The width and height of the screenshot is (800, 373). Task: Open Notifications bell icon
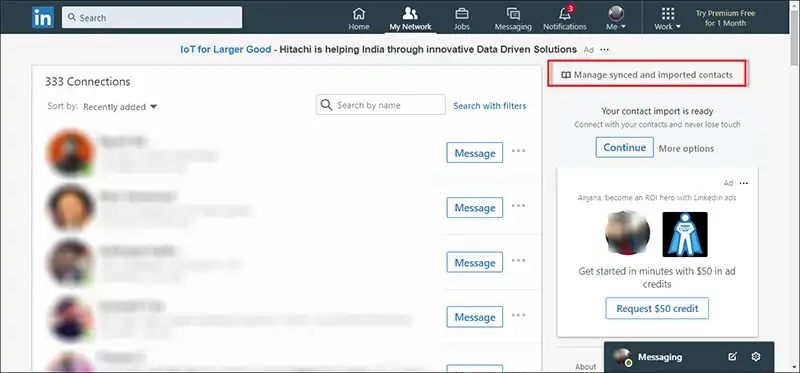click(564, 18)
